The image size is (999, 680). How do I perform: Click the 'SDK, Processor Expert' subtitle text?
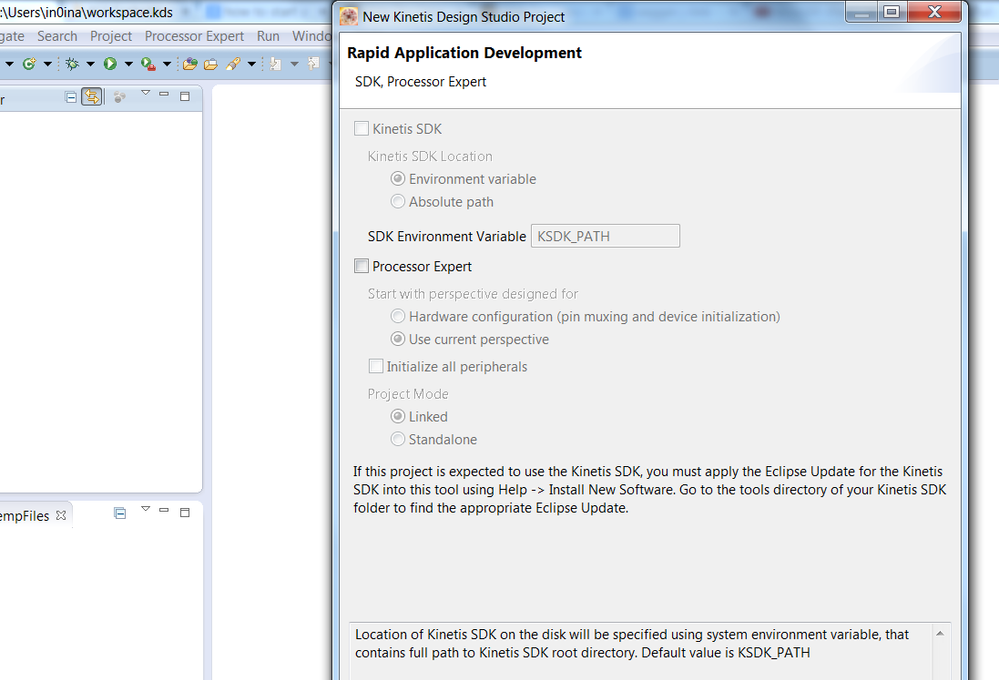(x=420, y=82)
